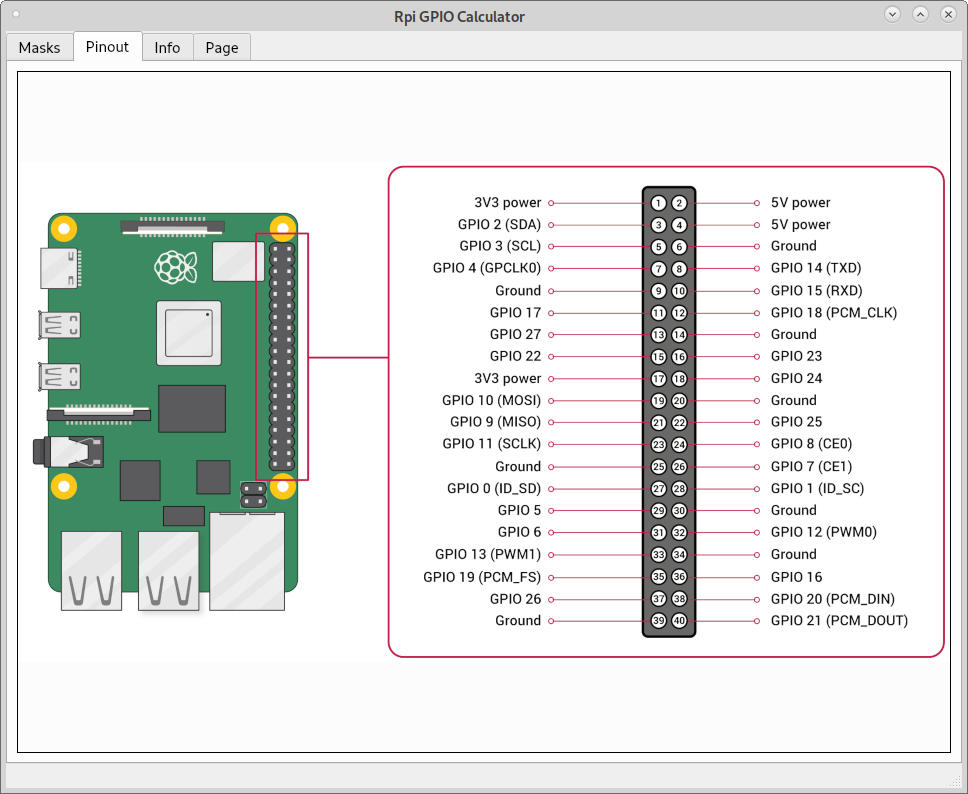Click the 'GPIO 18 (PCM_CLK)' label
The image size is (968, 794).
(834, 313)
